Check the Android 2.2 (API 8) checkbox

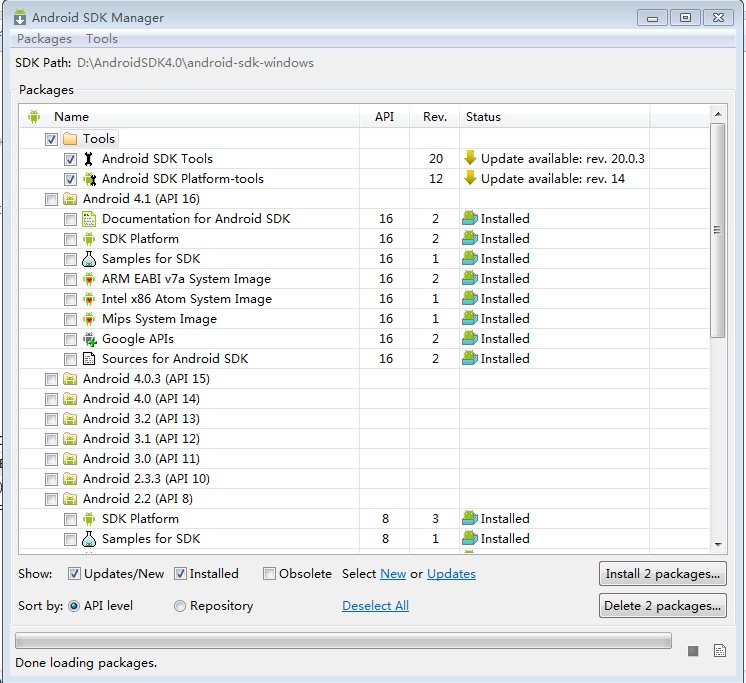pyautogui.click(x=51, y=499)
